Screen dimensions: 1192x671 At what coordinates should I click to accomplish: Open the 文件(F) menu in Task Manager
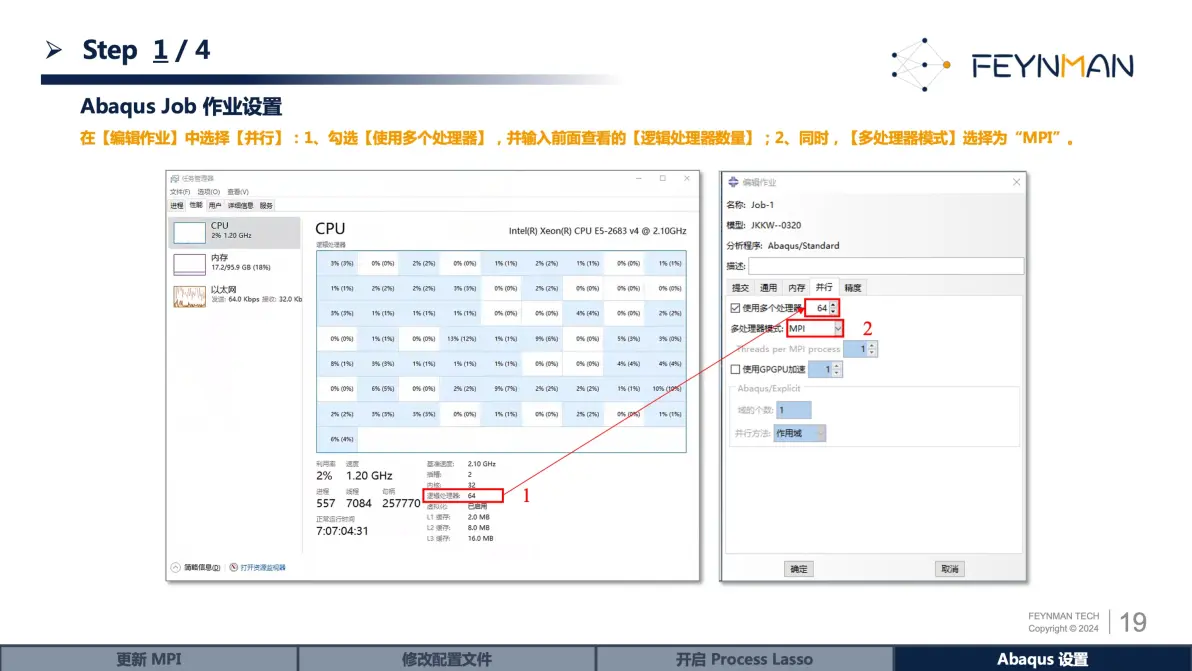click(x=179, y=192)
